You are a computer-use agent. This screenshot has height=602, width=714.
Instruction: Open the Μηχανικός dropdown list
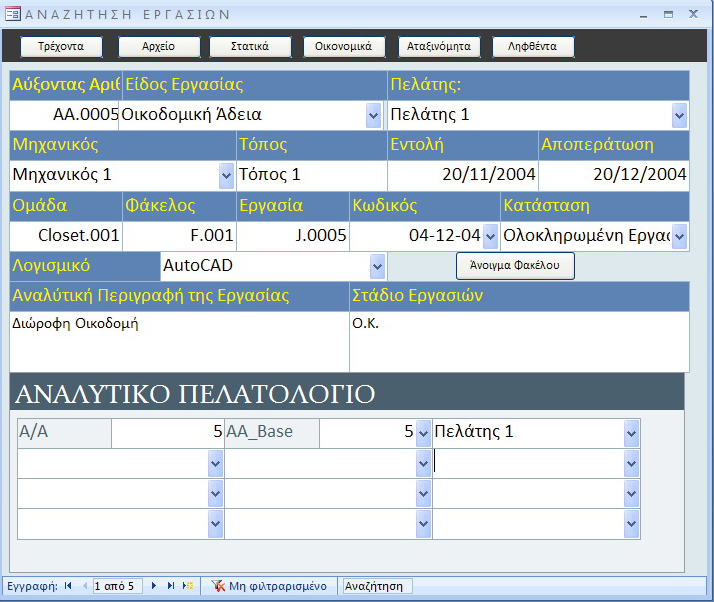coord(226,175)
